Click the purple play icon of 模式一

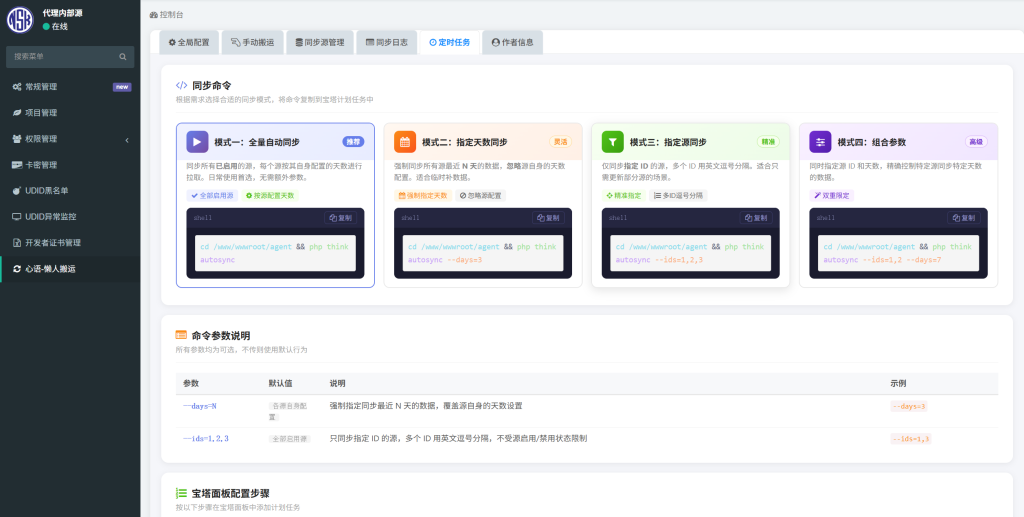197,142
